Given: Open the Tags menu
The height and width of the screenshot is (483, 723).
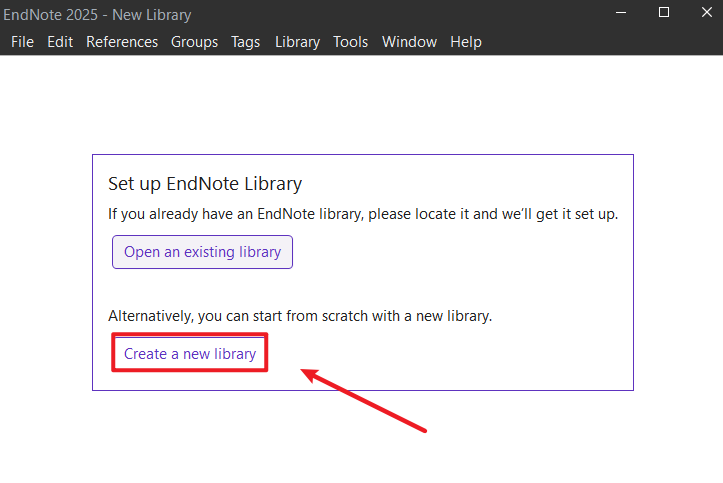Looking at the screenshot, I should tap(245, 42).
